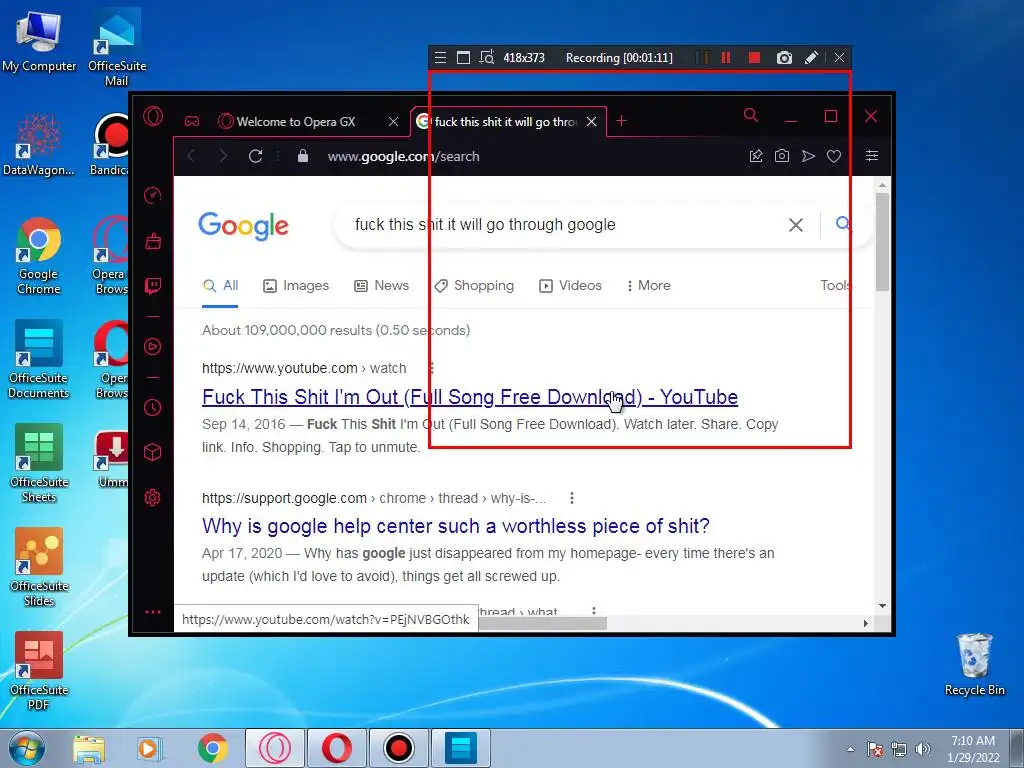Pause the Bandicam recording
Image resolution: width=1024 pixels, height=768 pixels.
tap(726, 57)
